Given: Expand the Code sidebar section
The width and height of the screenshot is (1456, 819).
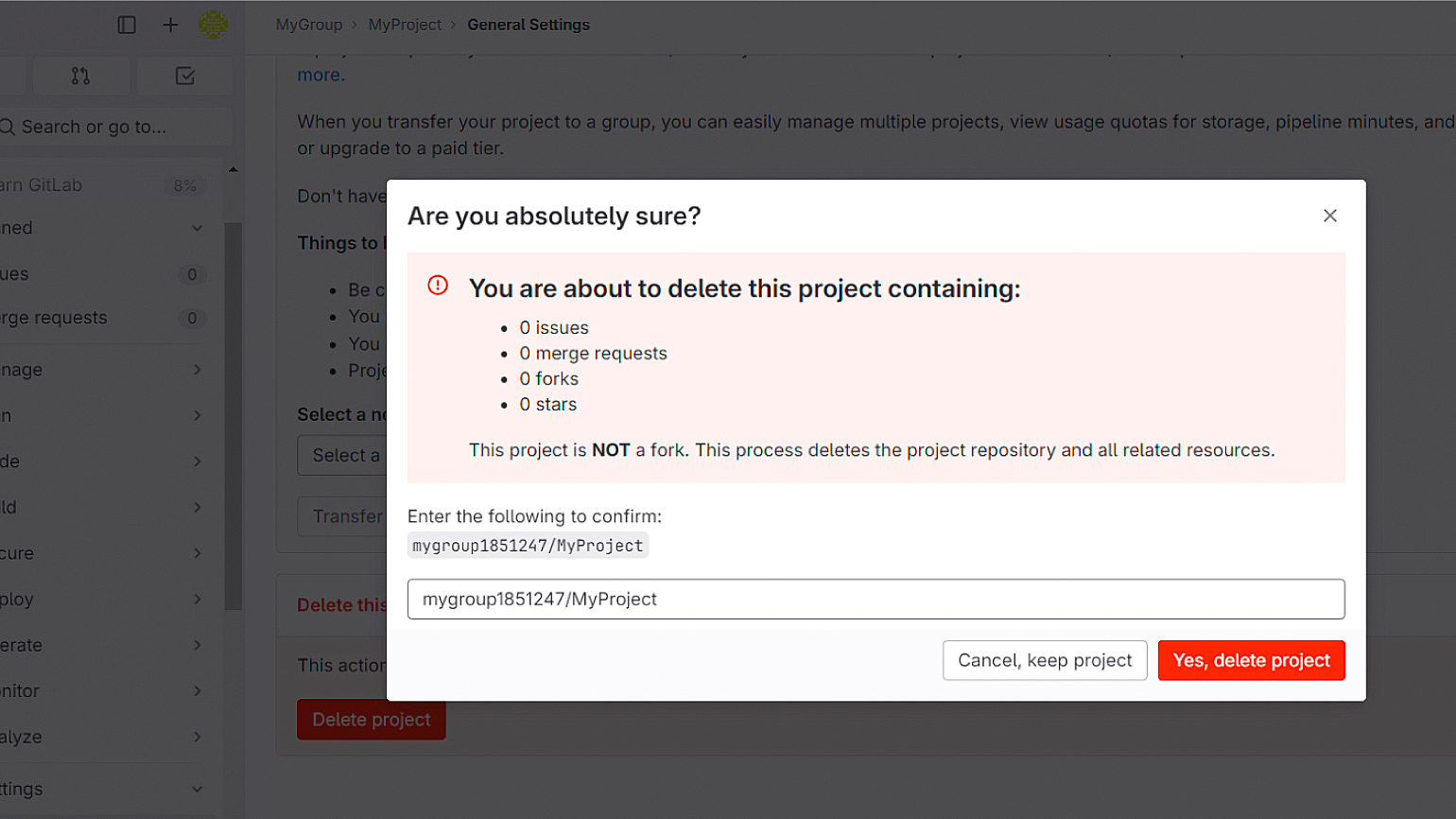Looking at the screenshot, I should [x=104, y=462].
